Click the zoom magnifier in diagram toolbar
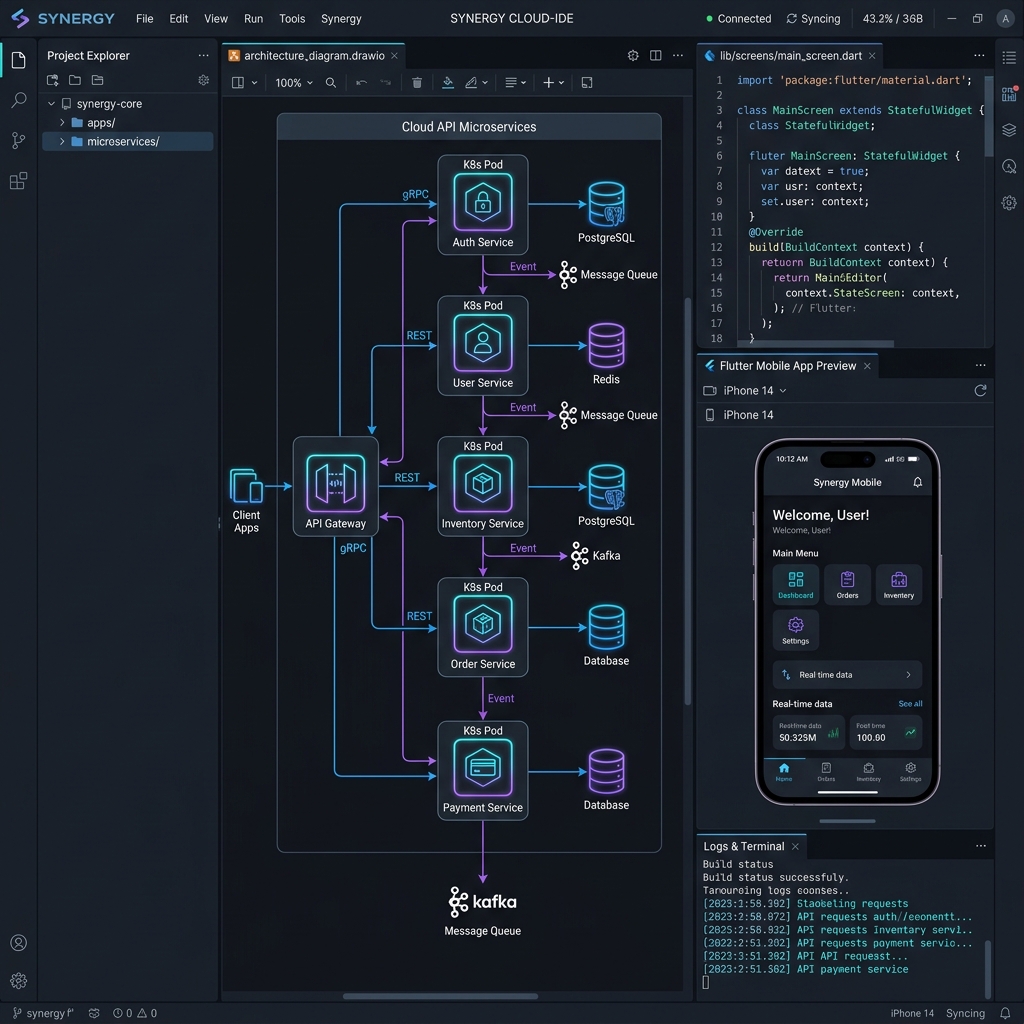Image resolution: width=1024 pixels, height=1024 pixels. tap(330, 83)
